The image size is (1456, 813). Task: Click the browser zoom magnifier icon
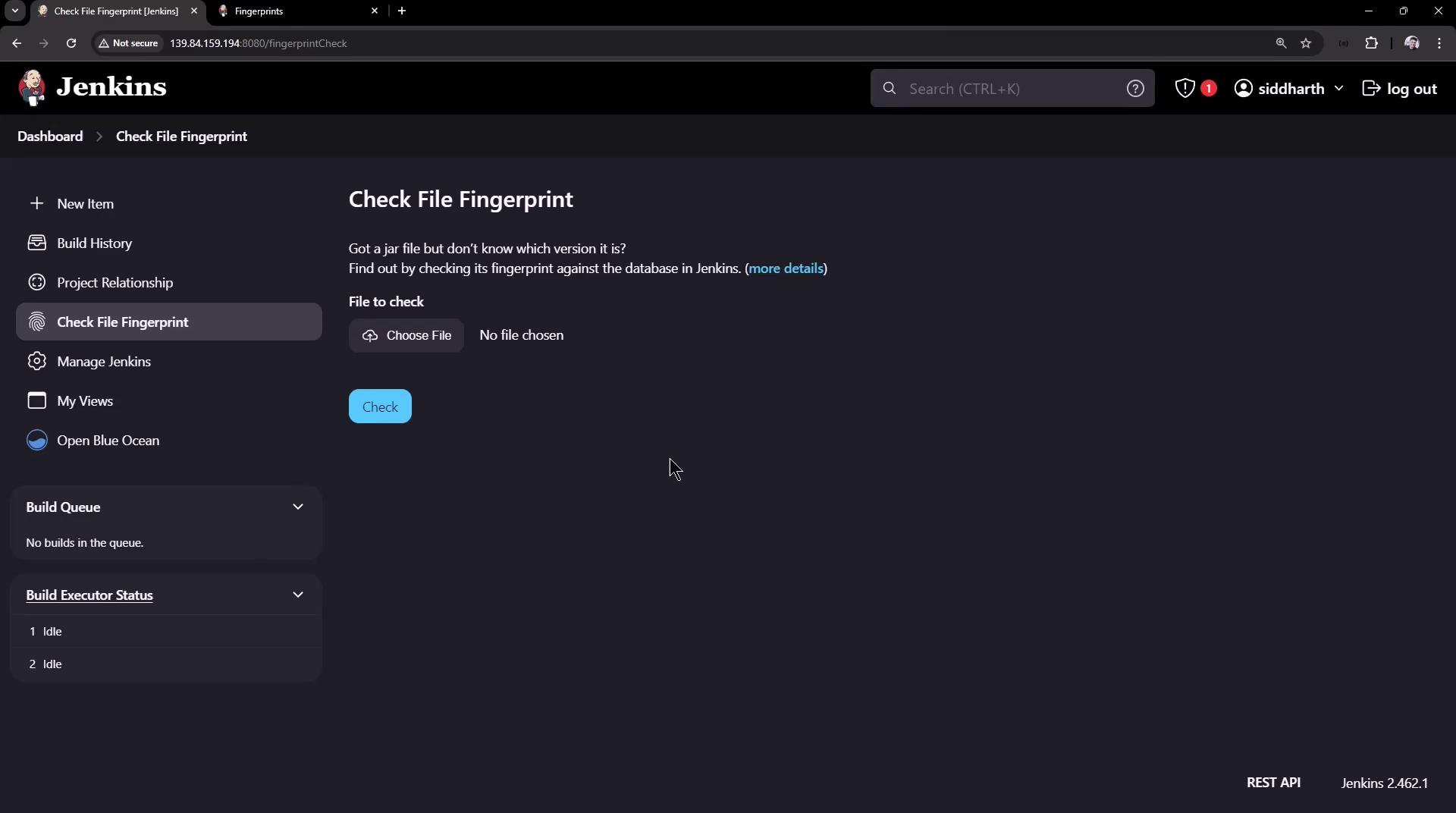(1281, 43)
